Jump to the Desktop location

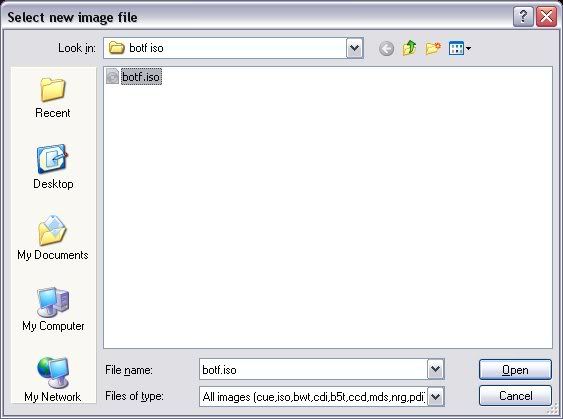coord(53,167)
